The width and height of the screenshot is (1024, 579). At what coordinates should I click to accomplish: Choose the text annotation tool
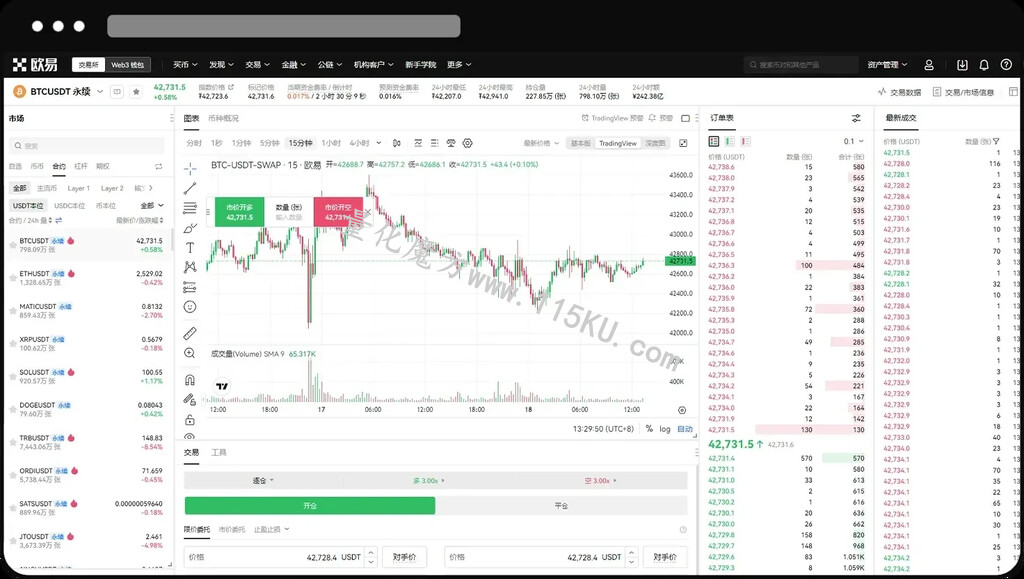190,247
